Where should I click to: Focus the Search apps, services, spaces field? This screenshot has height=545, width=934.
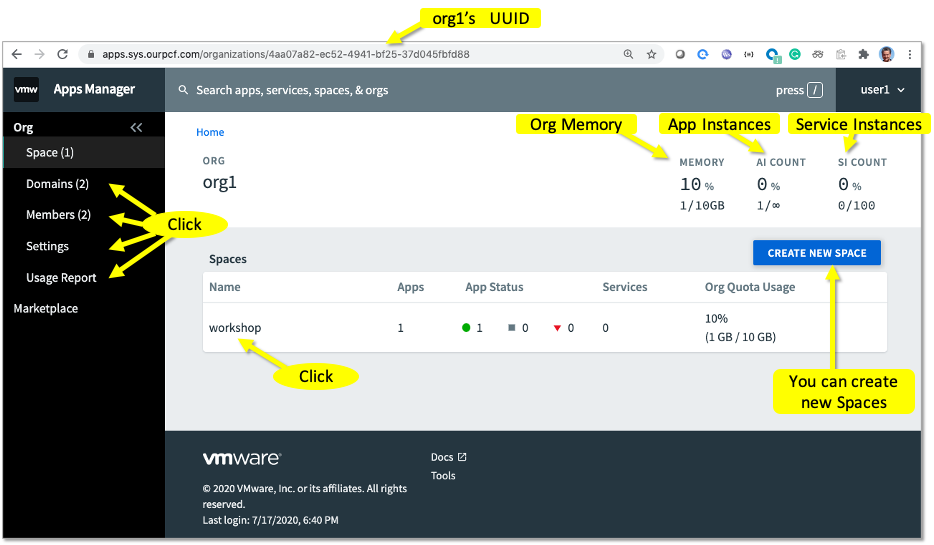[x=292, y=90]
